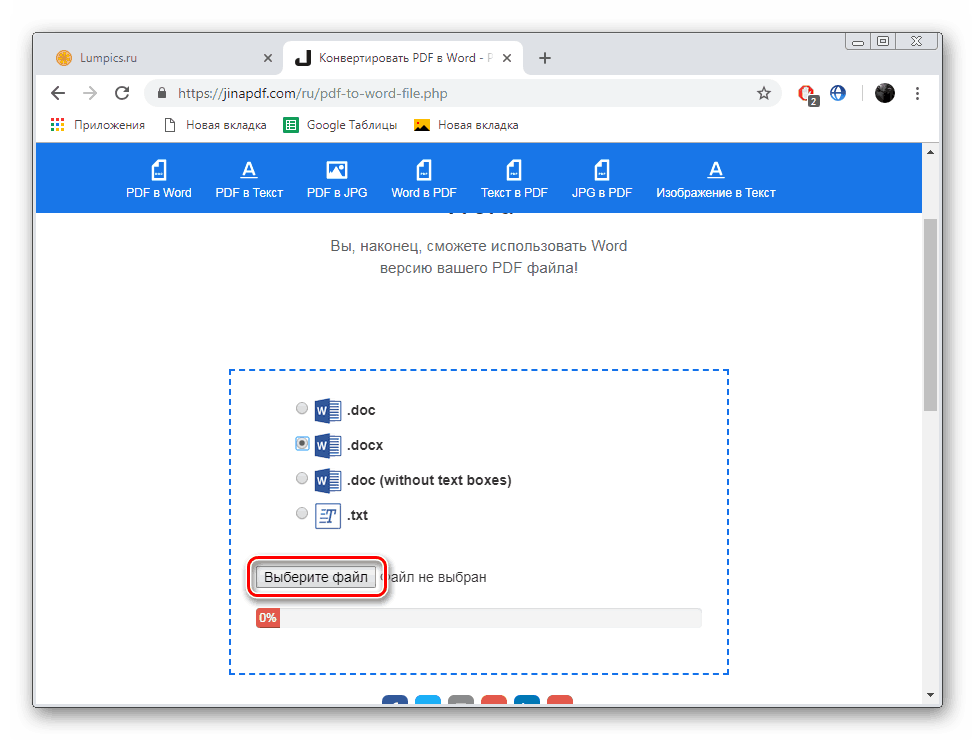
Task: Click the Word icon beside .doc
Action: pos(328,410)
